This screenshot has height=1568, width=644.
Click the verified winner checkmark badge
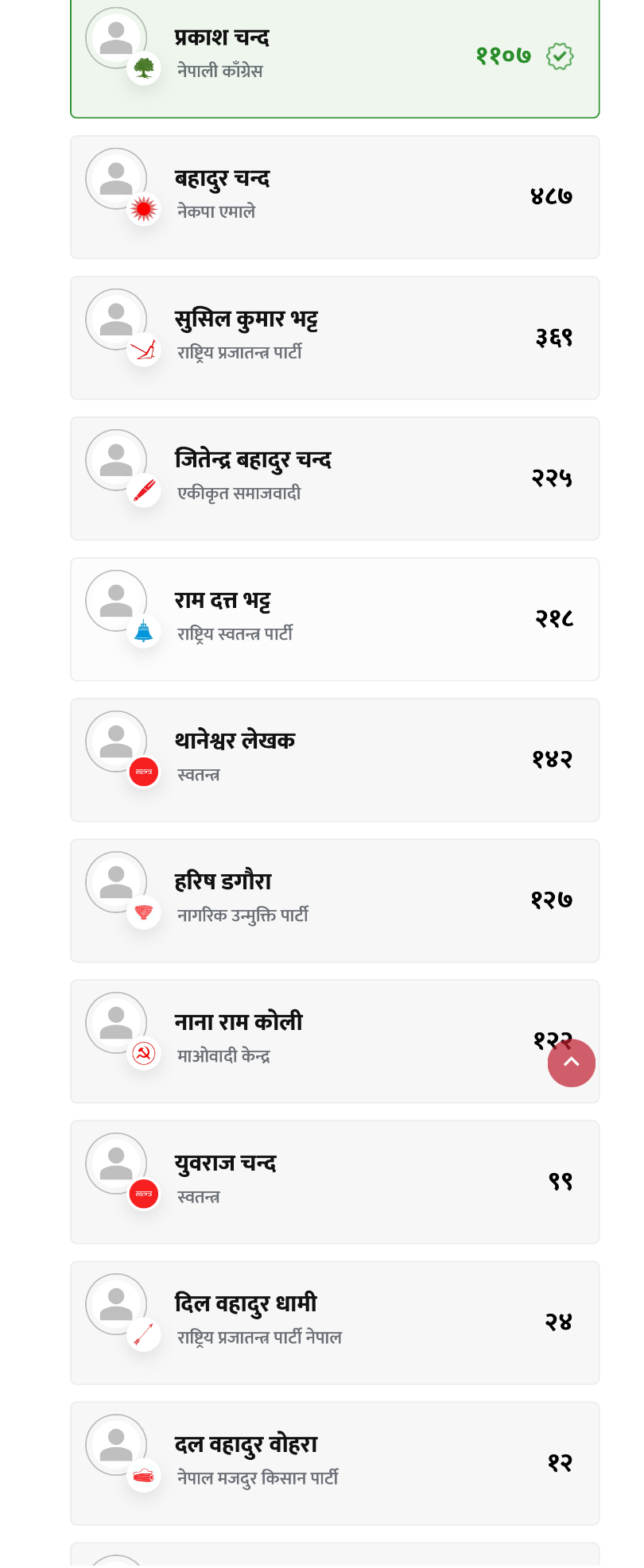click(x=560, y=56)
